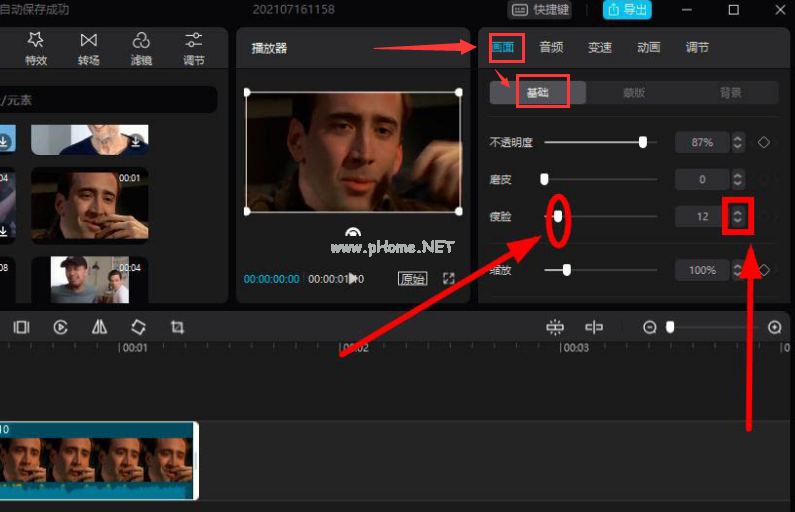Screen dimensions: 795x512
Task: Click the bottom-right preview corner handle
Action: (x=459, y=211)
